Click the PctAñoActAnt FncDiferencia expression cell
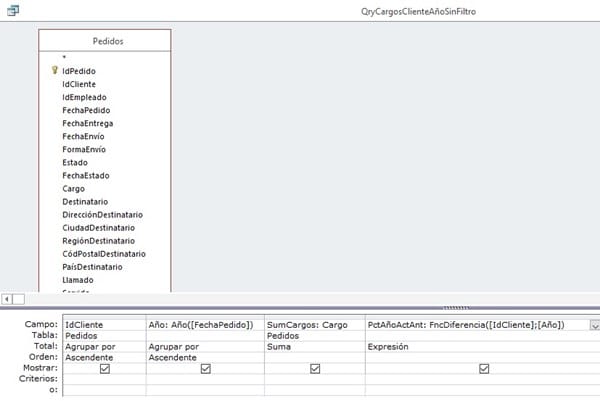The width and height of the screenshot is (600, 401). [x=478, y=325]
